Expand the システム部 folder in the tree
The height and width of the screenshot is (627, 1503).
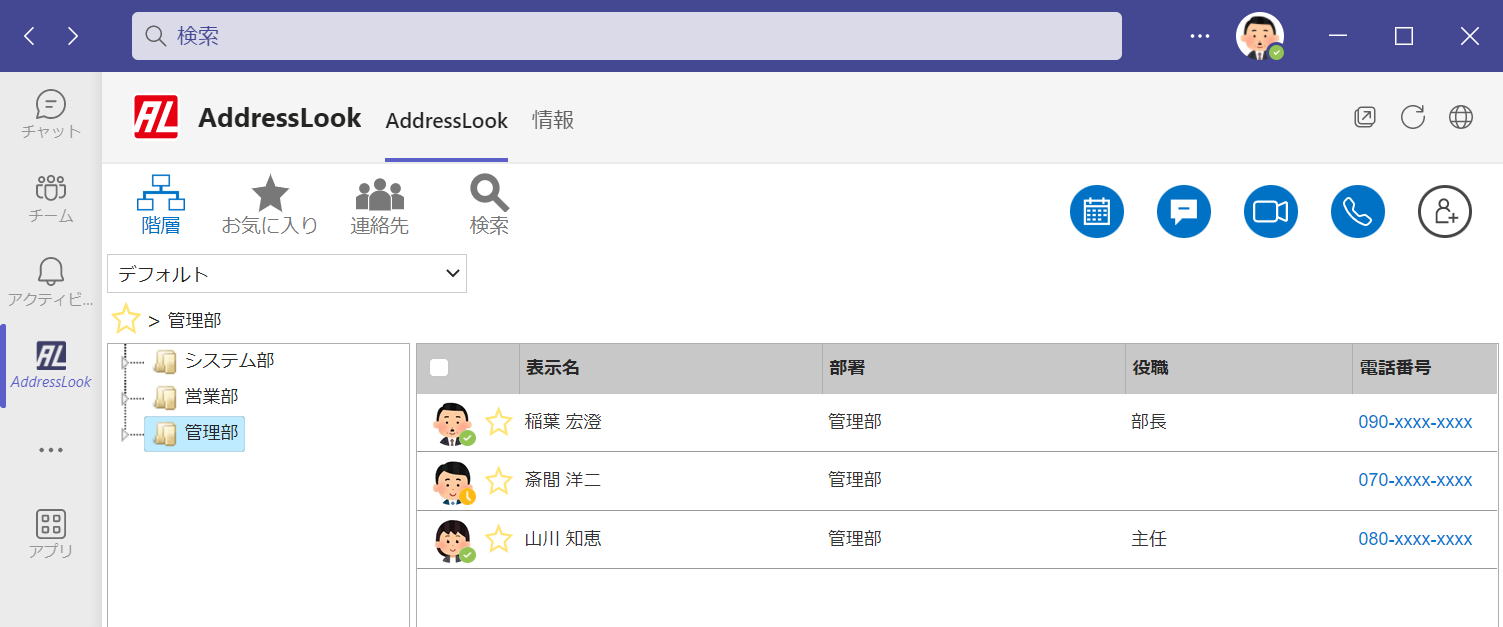(125, 360)
